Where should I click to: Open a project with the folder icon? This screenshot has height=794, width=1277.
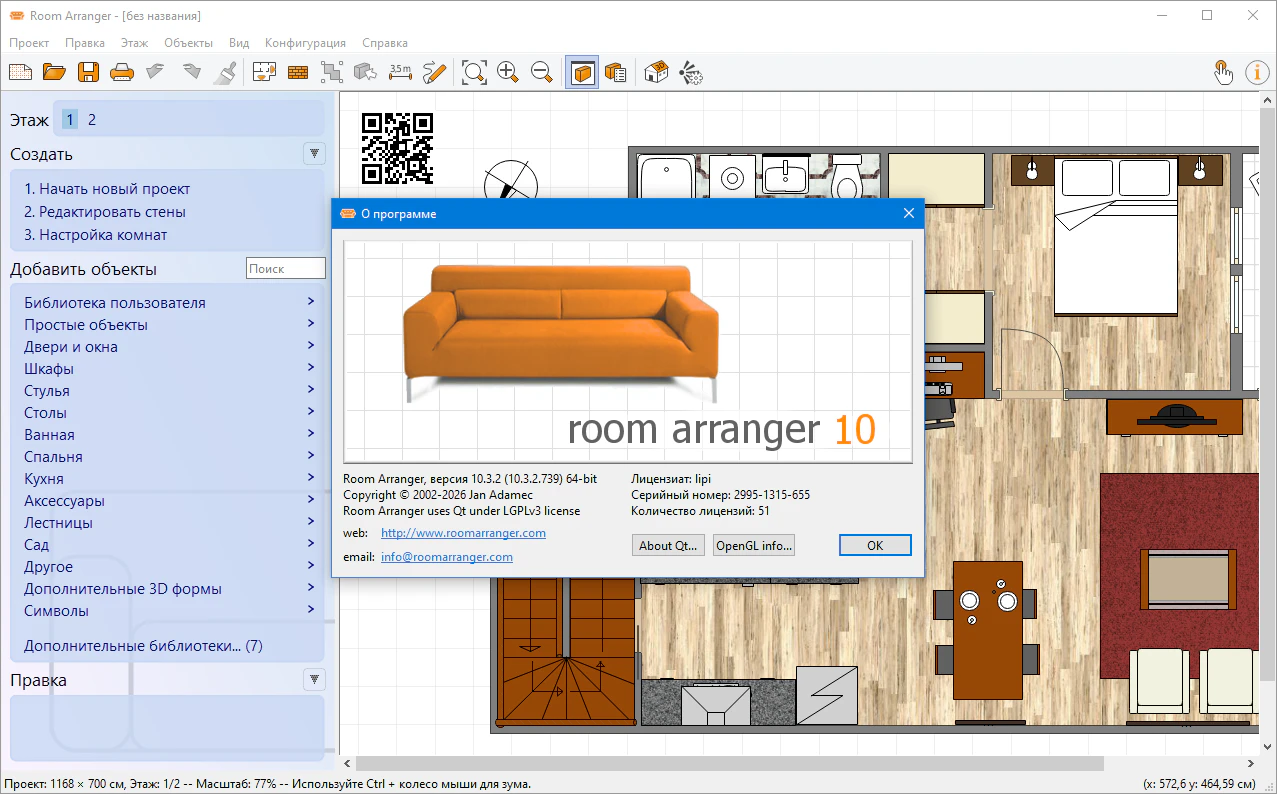pos(54,72)
